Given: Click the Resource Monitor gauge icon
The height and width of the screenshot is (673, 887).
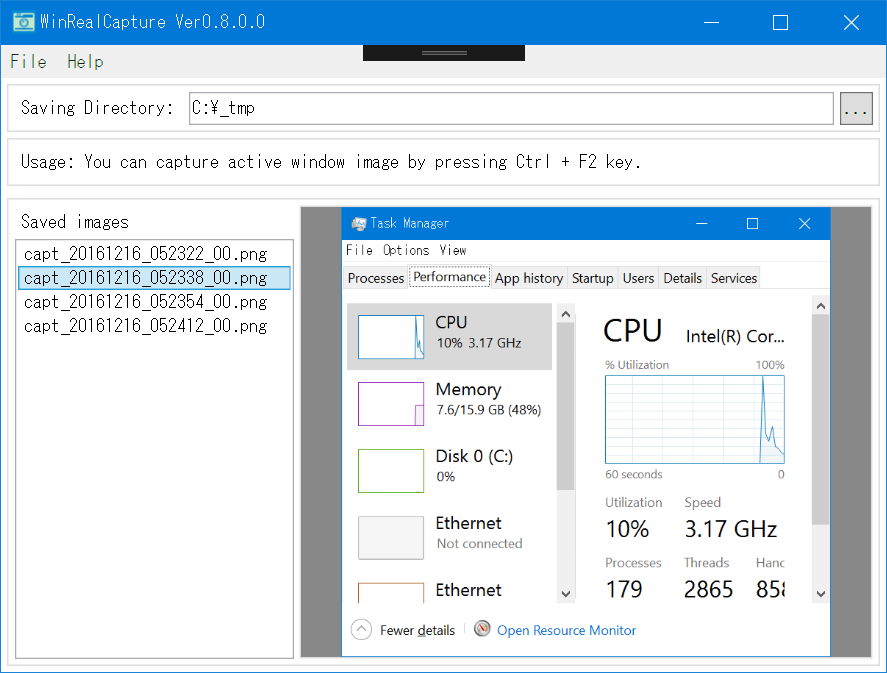Looking at the screenshot, I should click(x=482, y=629).
